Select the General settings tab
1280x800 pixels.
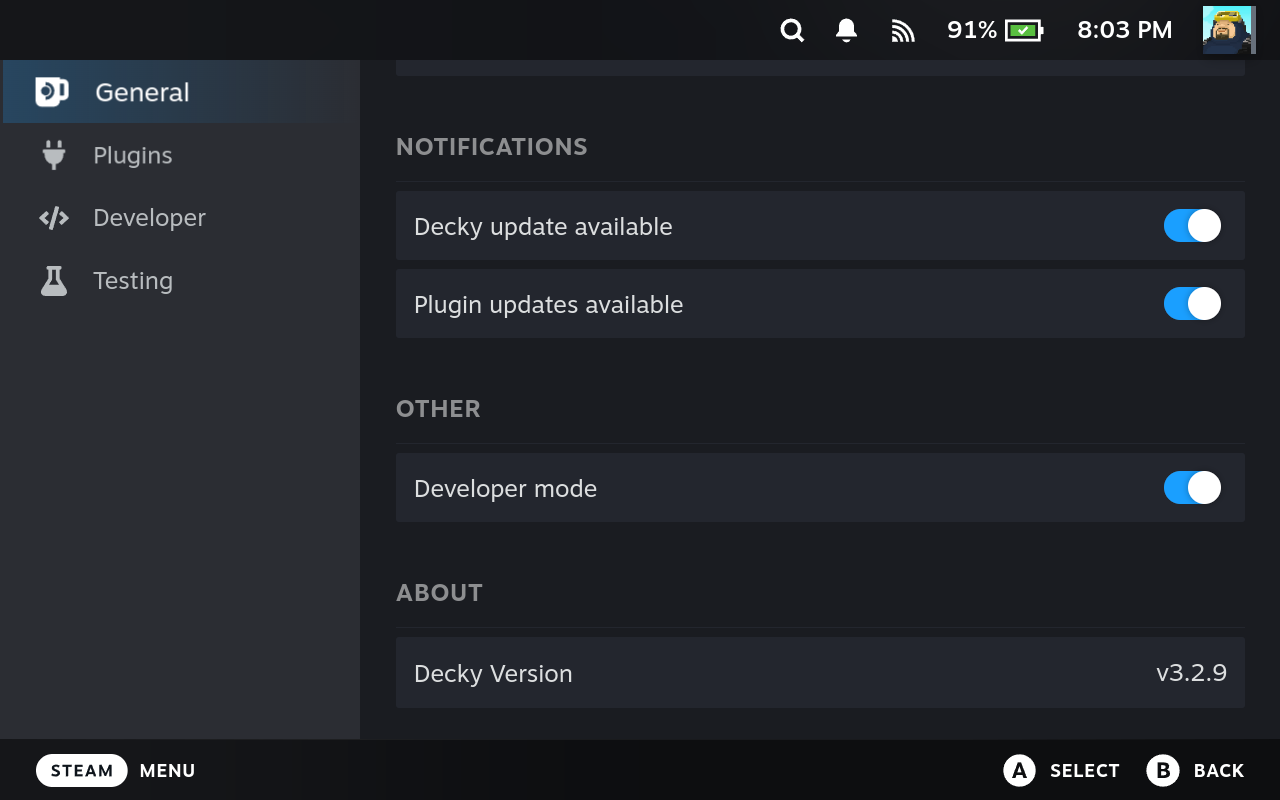tap(181, 92)
